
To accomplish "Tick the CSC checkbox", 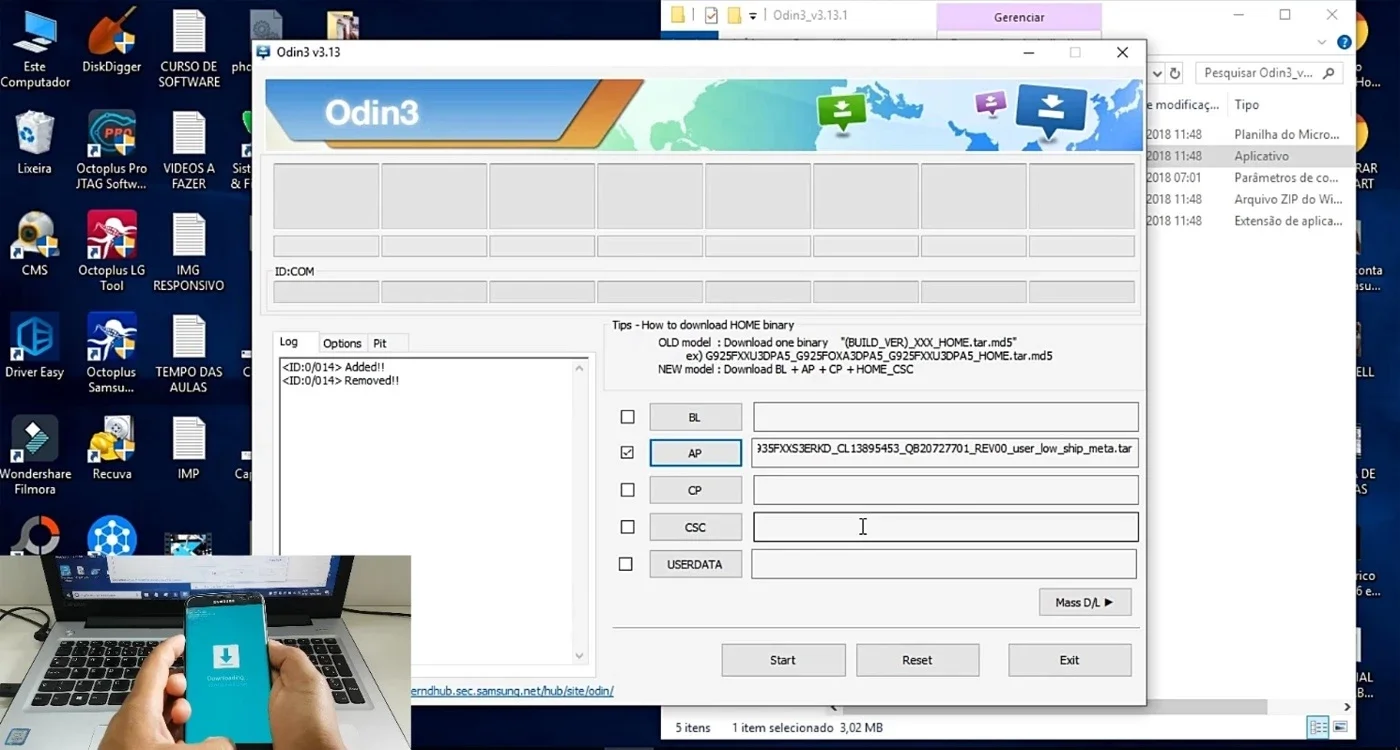I will click(627, 527).
